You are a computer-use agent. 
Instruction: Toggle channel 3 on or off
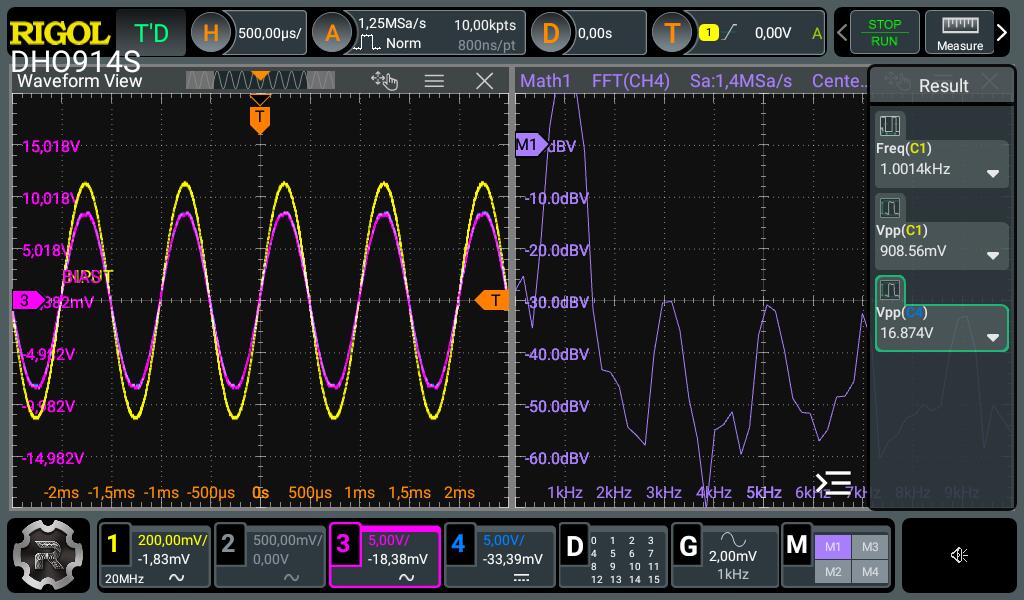[x=343, y=543]
